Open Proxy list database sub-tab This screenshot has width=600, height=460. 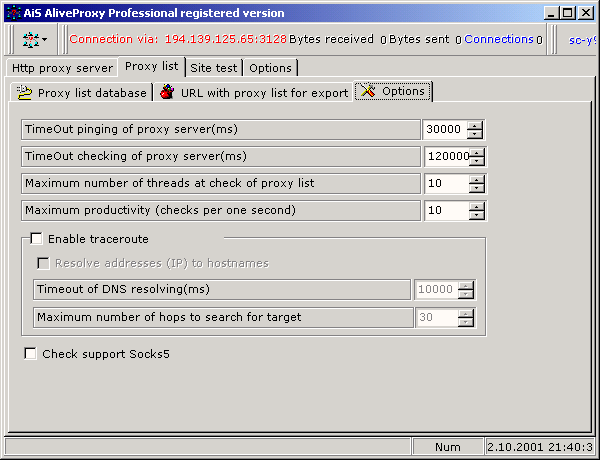pyautogui.click(x=82, y=93)
